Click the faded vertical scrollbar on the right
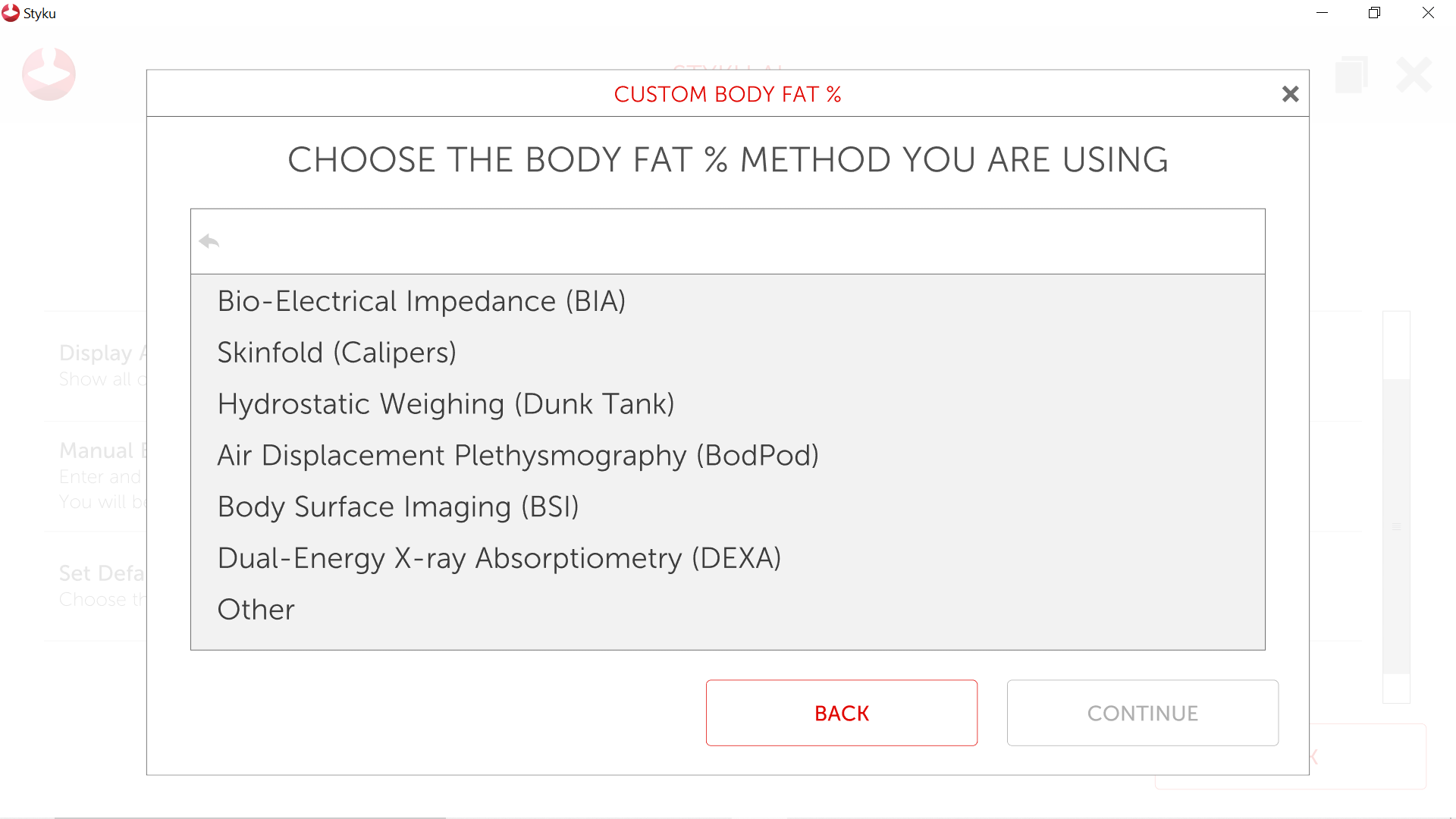Screen dimensions: 1456x819 [x=1396, y=526]
